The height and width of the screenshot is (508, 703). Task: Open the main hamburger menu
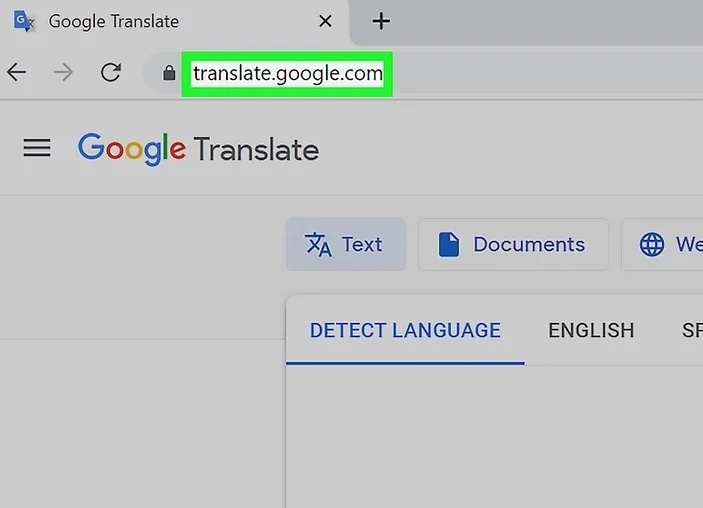click(37, 149)
